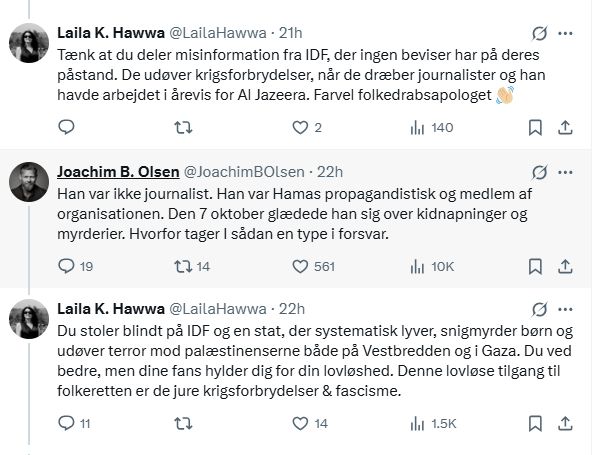Like Laila's tweet with 2 likes
Viewport: 598px width, 455px height.
pyautogui.click(x=307, y=127)
